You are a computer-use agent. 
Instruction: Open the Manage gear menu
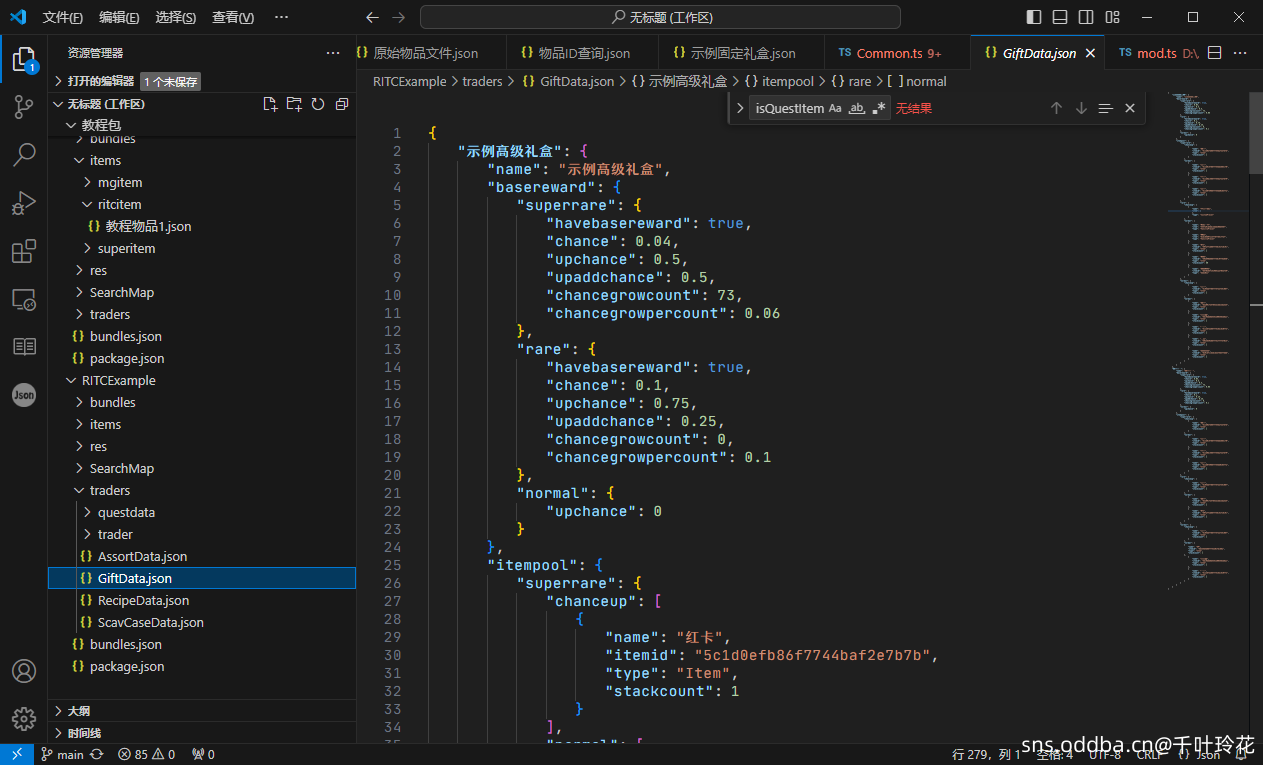pyautogui.click(x=24, y=718)
